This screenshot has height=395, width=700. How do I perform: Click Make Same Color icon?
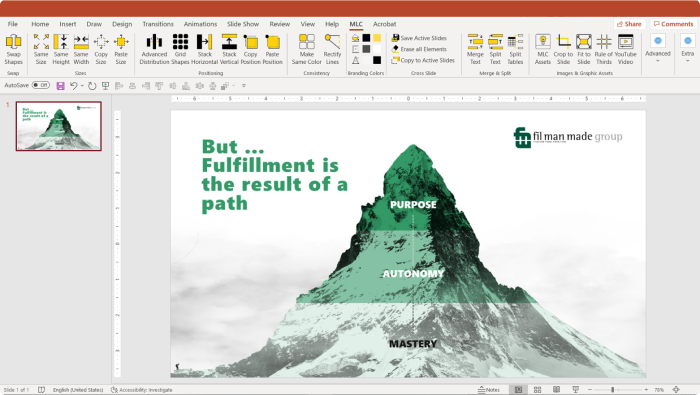[307, 49]
